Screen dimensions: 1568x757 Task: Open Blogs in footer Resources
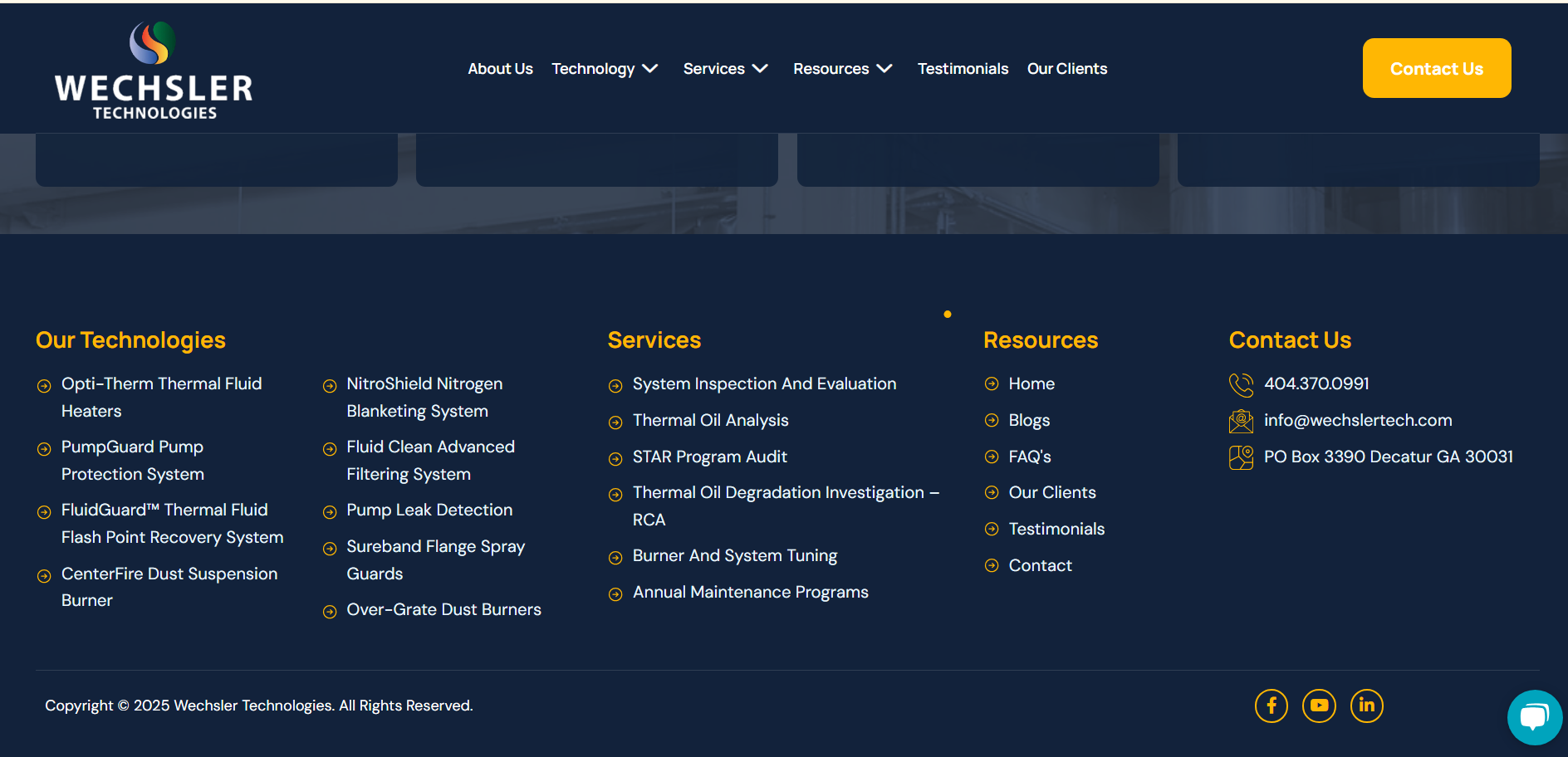point(1029,420)
